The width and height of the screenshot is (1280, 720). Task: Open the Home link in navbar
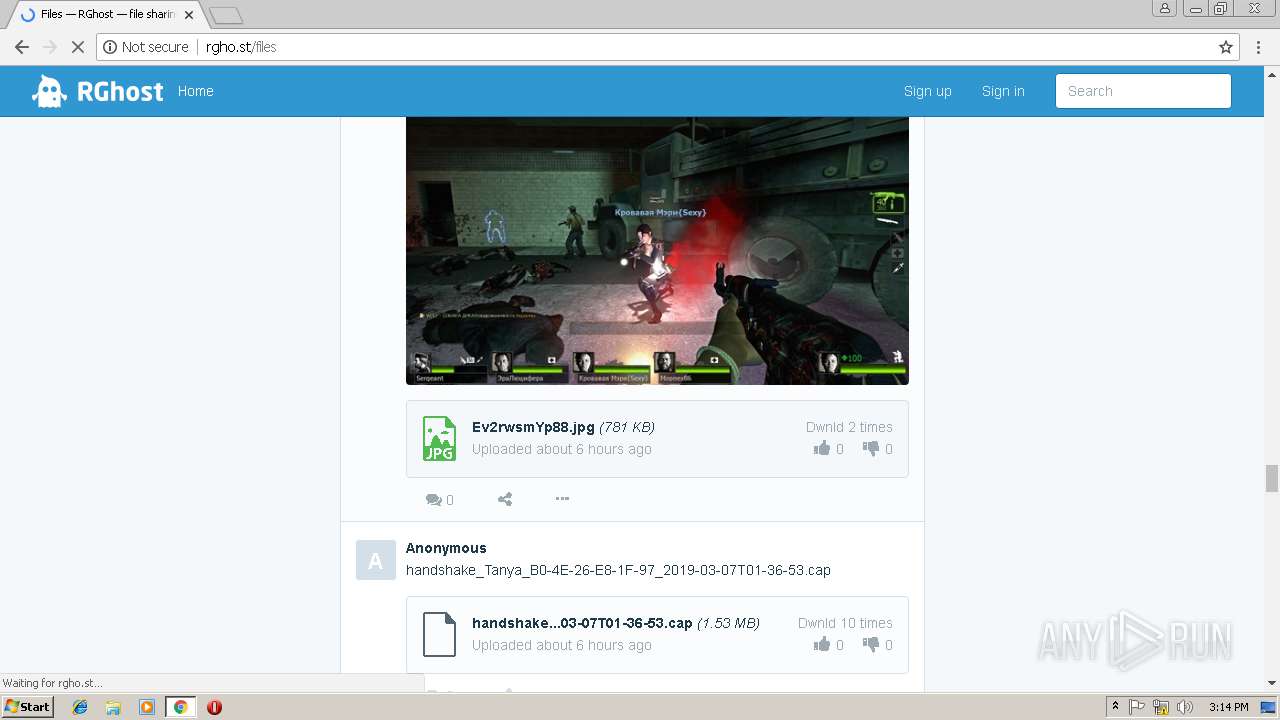[x=195, y=91]
